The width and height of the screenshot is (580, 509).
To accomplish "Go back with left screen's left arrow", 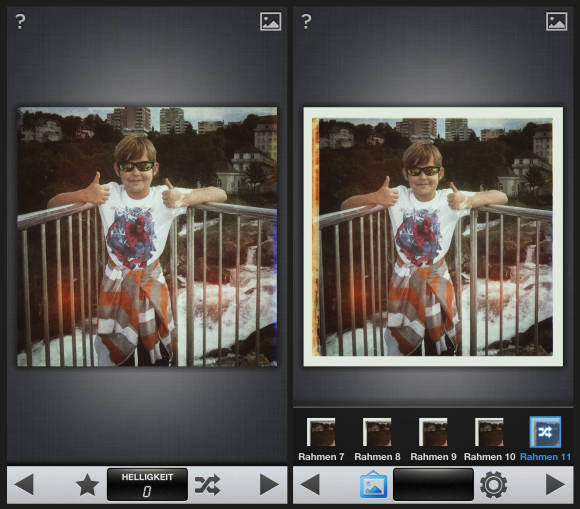I will pyautogui.click(x=24, y=484).
